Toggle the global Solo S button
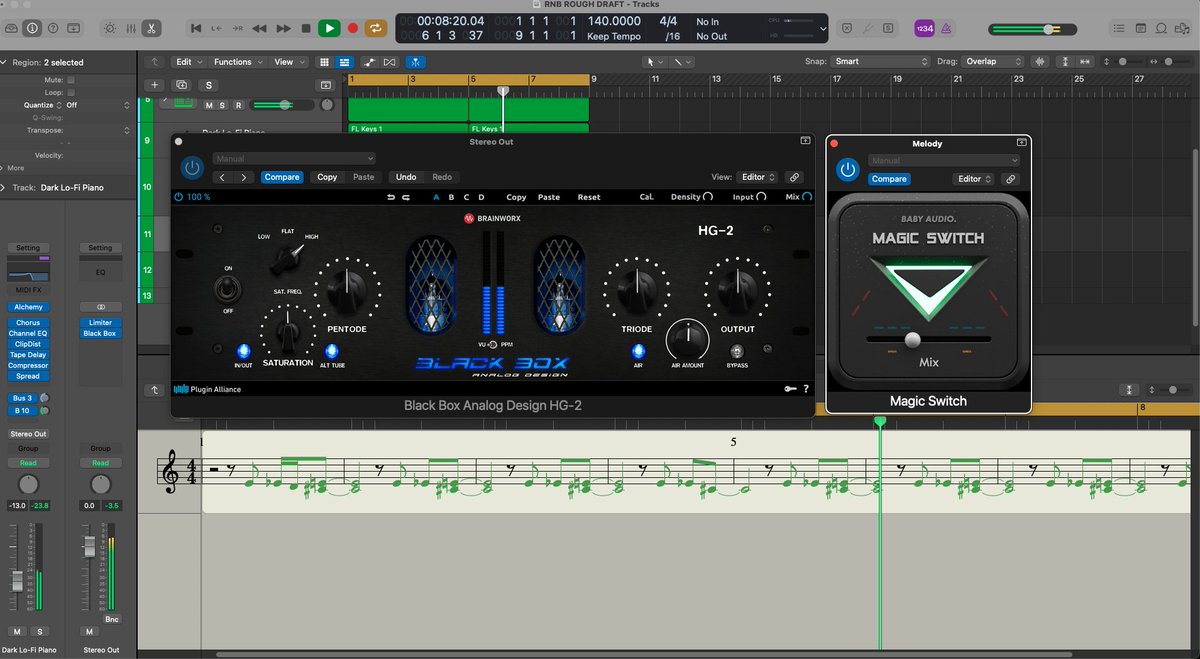Screen dimensions: 1200x659 (208, 85)
